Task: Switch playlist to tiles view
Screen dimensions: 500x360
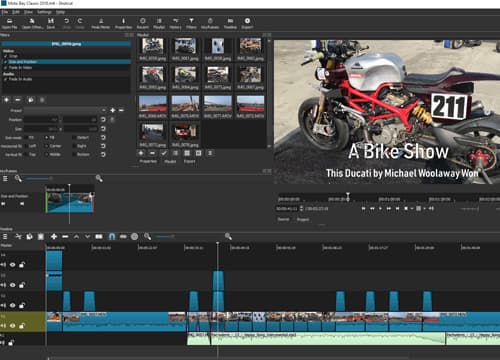Action: pos(187,153)
